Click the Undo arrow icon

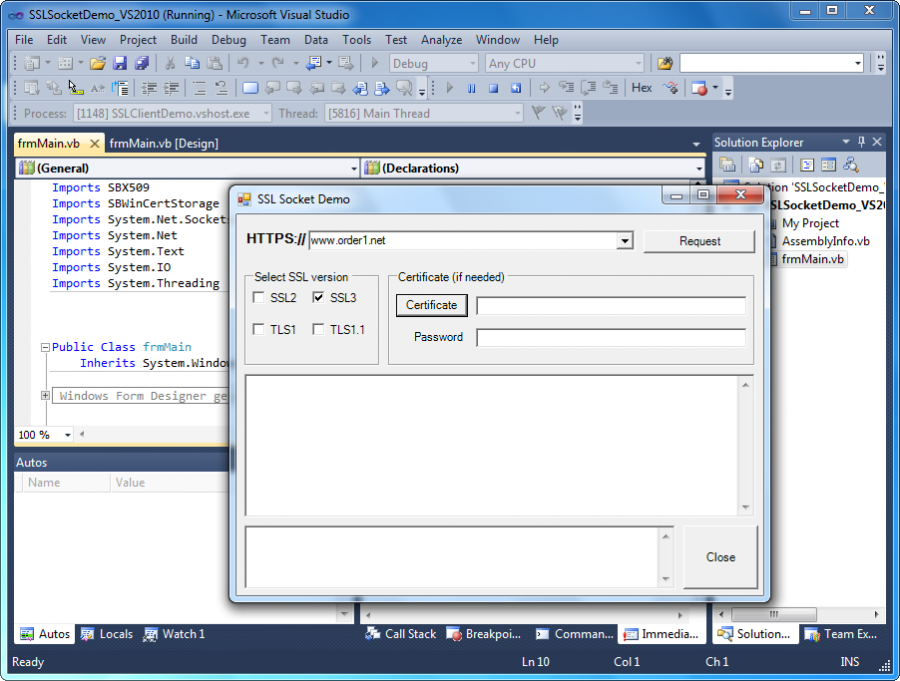tap(243, 63)
